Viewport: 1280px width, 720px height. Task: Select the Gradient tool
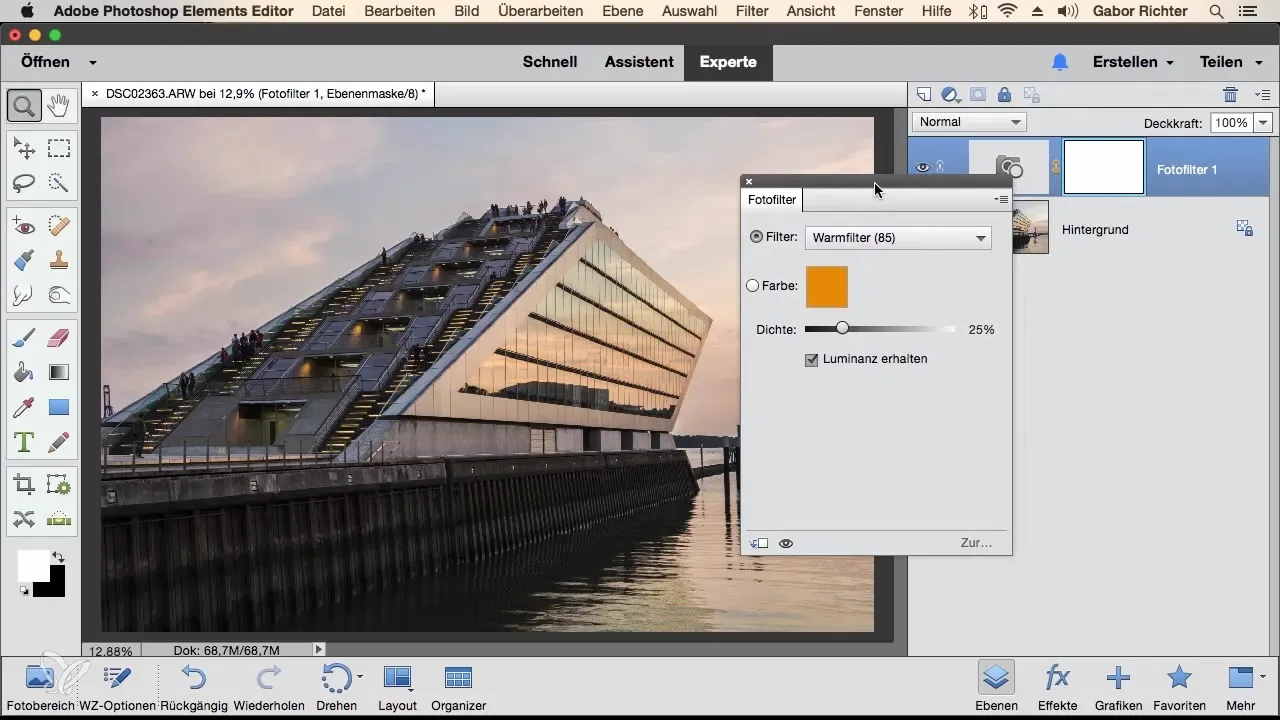pos(58,373)
